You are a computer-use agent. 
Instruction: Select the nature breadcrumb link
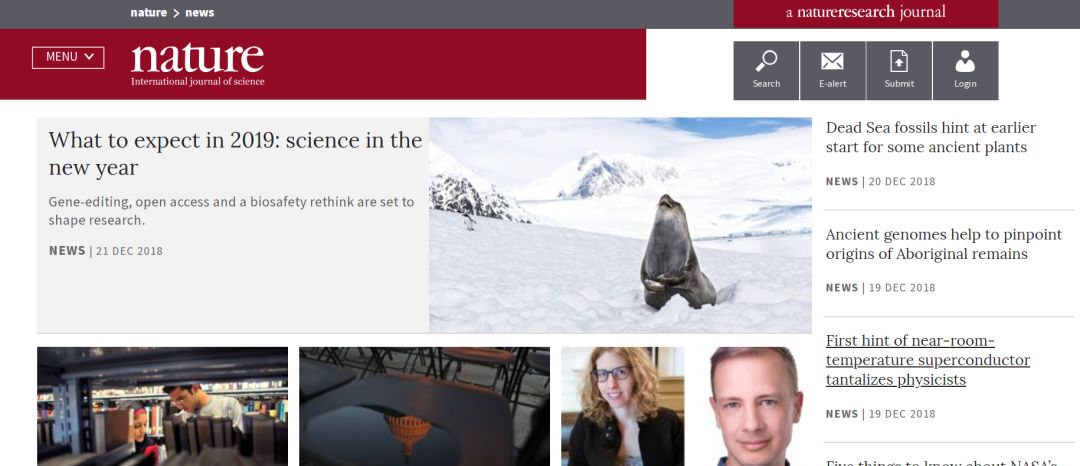(x=149, y=12)
